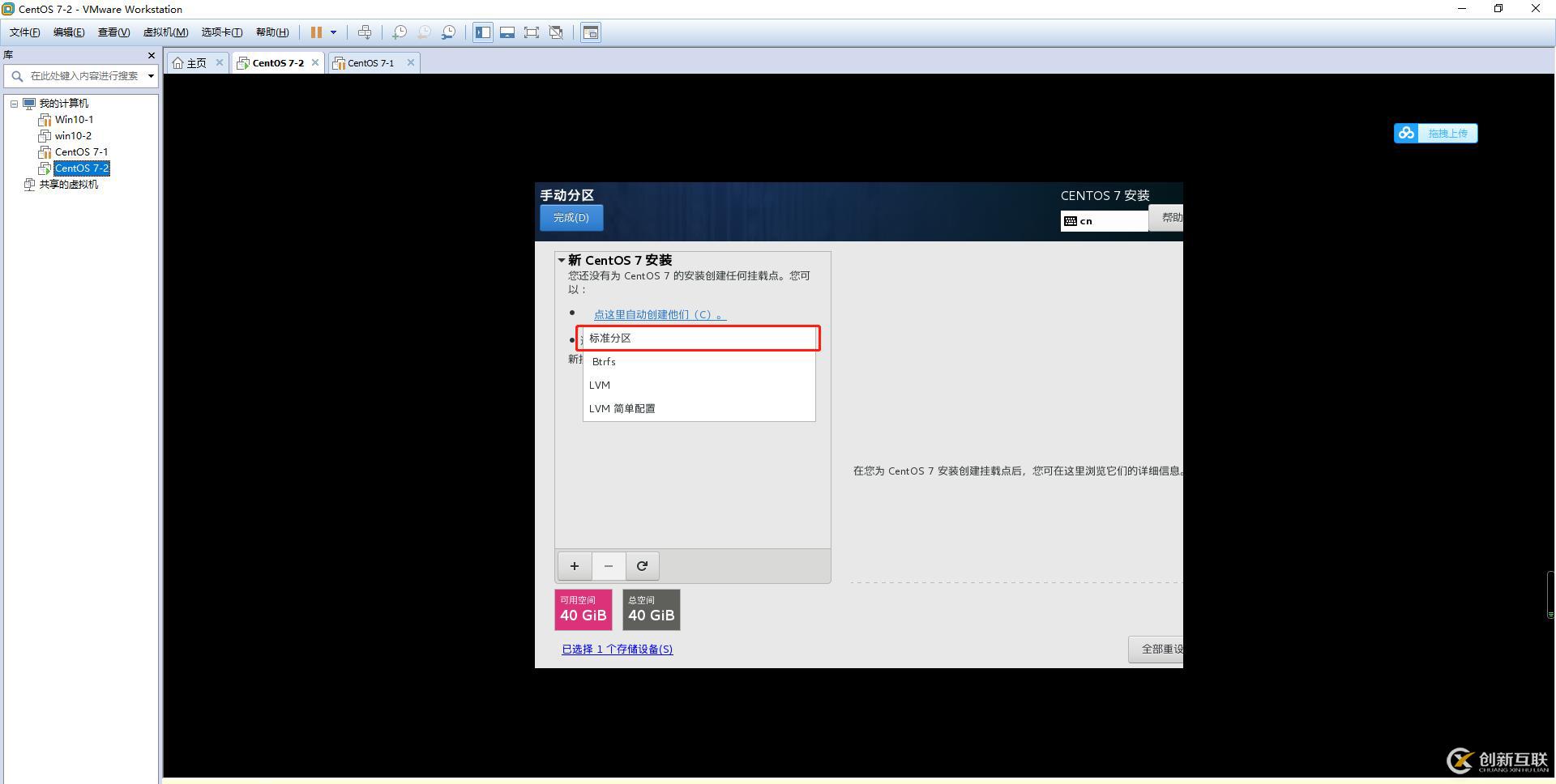Click the 帮助 help button in installer
The image size is (1556, 784).
click(x=1167, y=218)
